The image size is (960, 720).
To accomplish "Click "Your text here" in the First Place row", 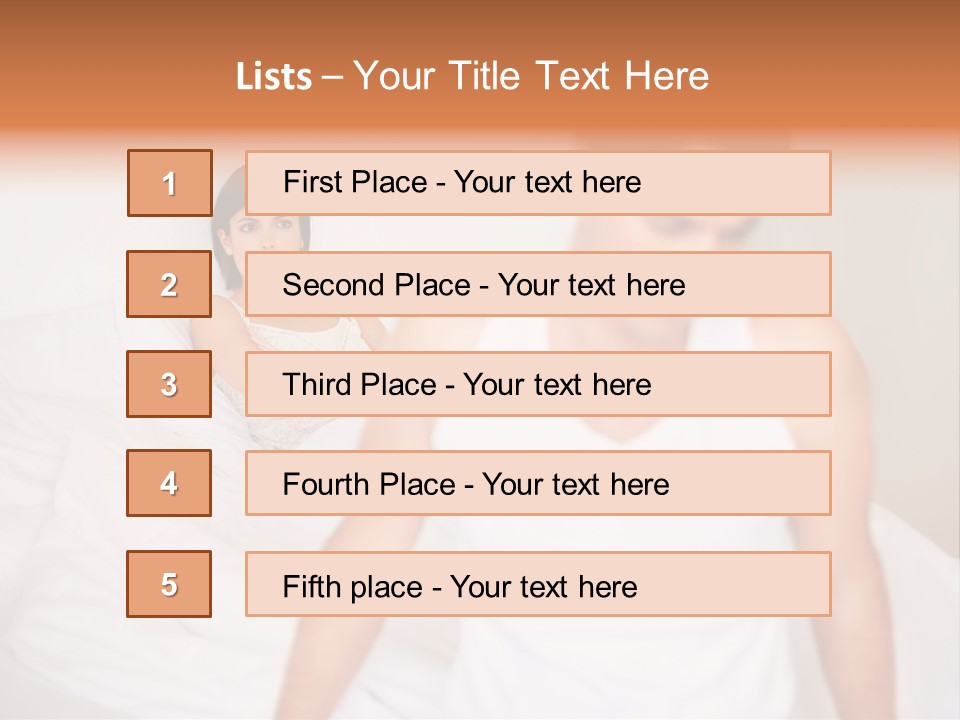I will click(547, 183).
